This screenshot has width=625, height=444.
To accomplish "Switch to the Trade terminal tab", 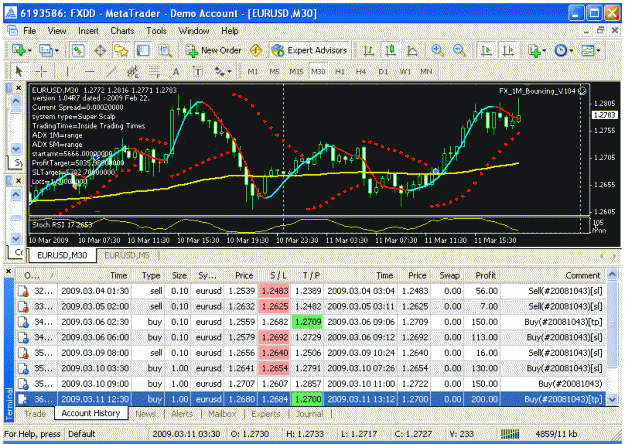I will pyautogui.click(x=35, y=414).
